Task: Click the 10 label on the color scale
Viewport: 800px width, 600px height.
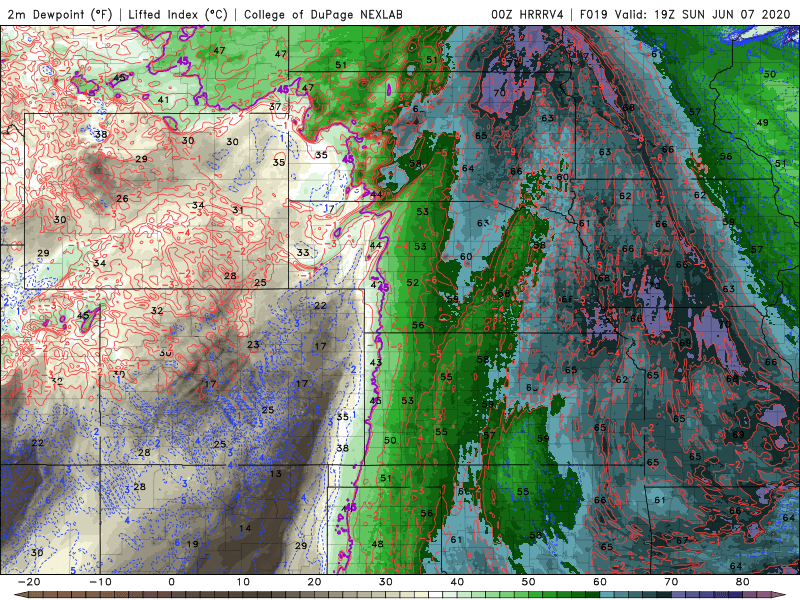Action: point(243,582)
